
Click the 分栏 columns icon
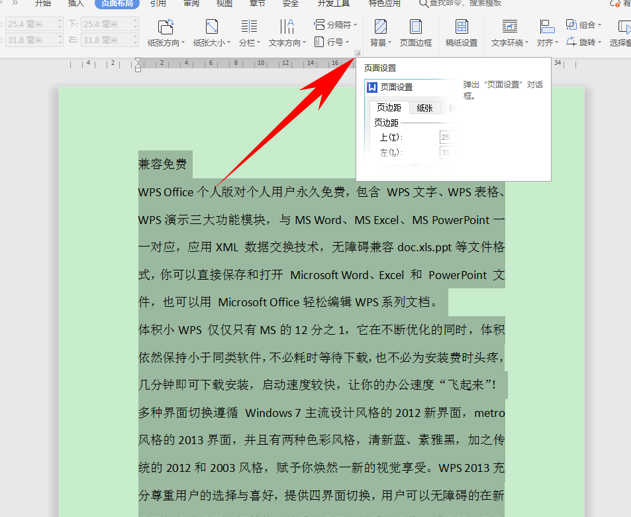250,27
